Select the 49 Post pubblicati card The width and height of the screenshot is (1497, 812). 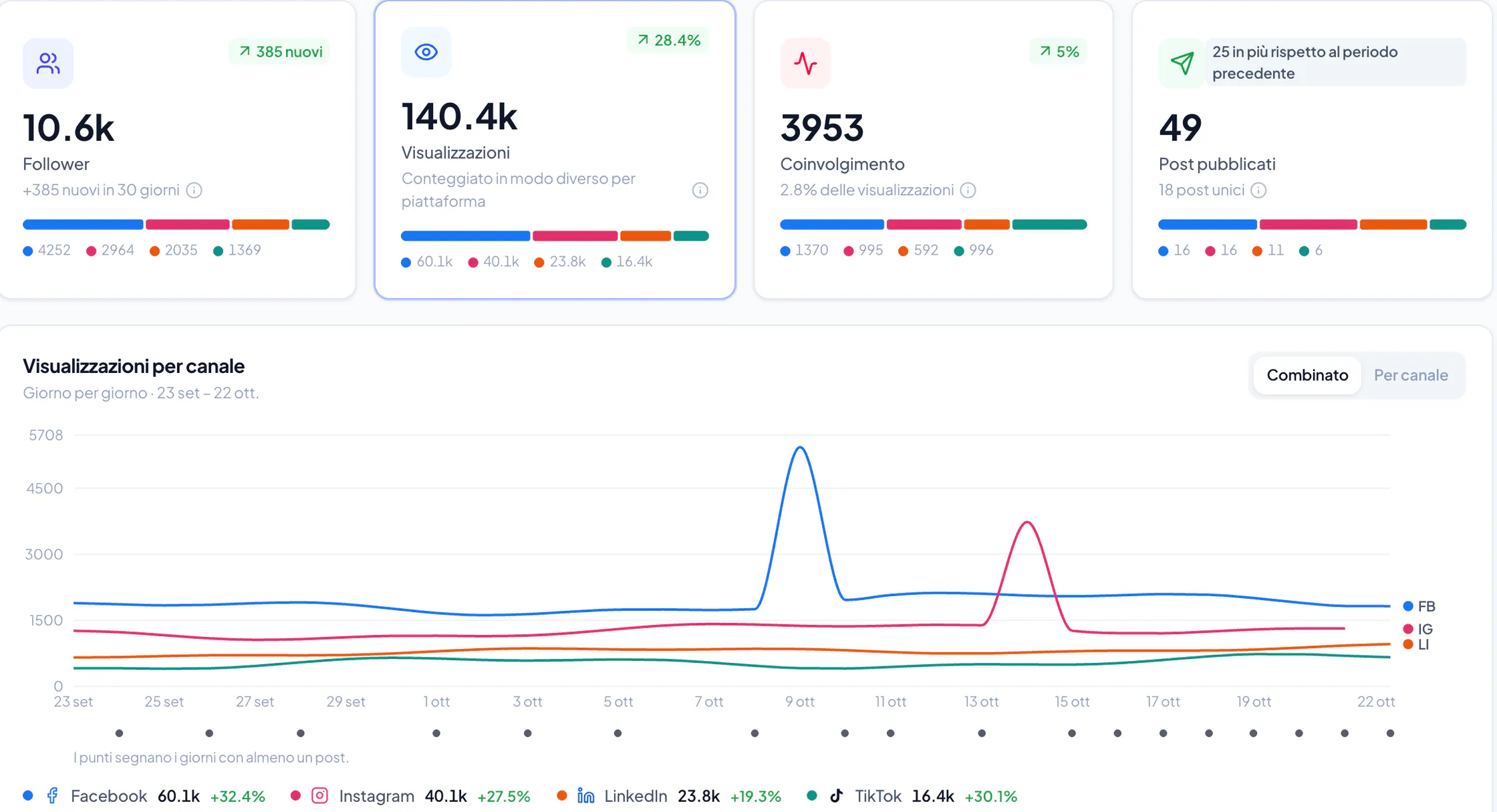pos(1312,149)
